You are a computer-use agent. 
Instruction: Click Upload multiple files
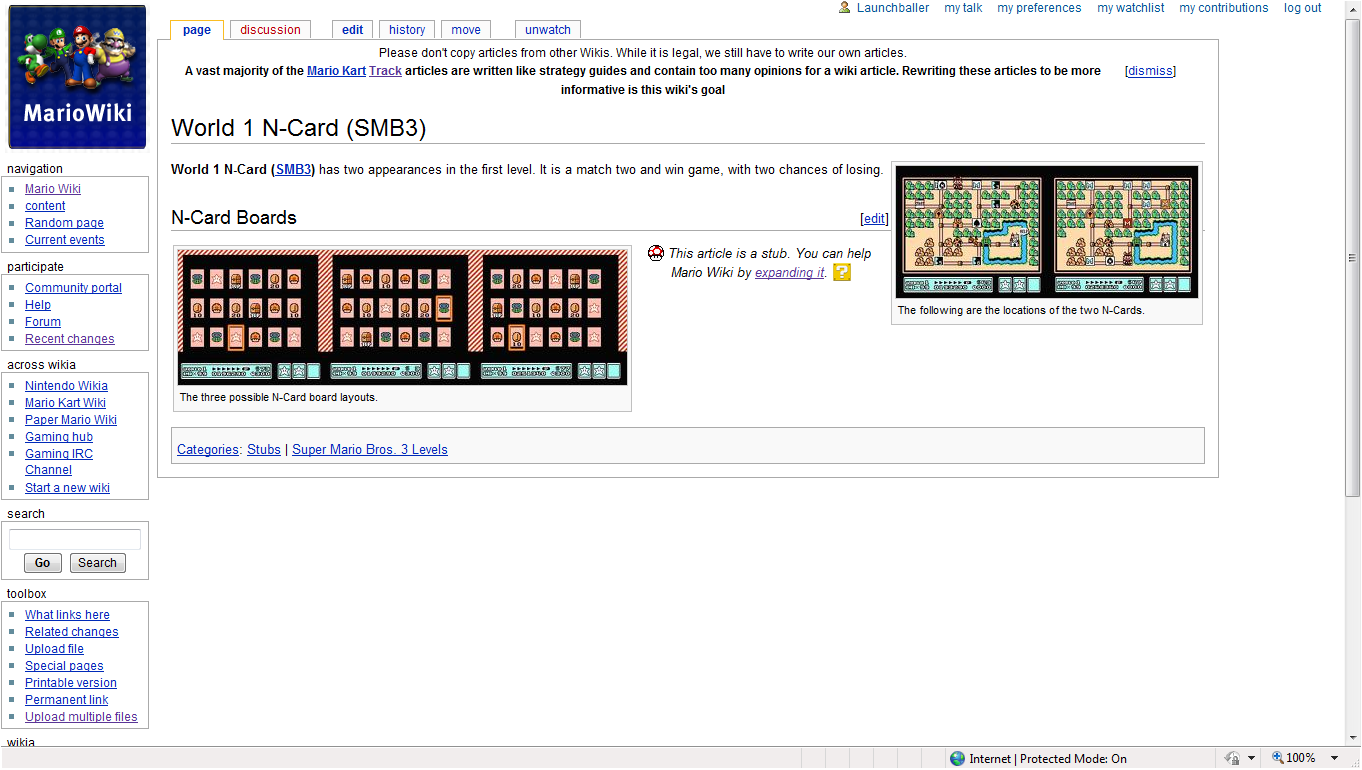click(x=81, y=717)
